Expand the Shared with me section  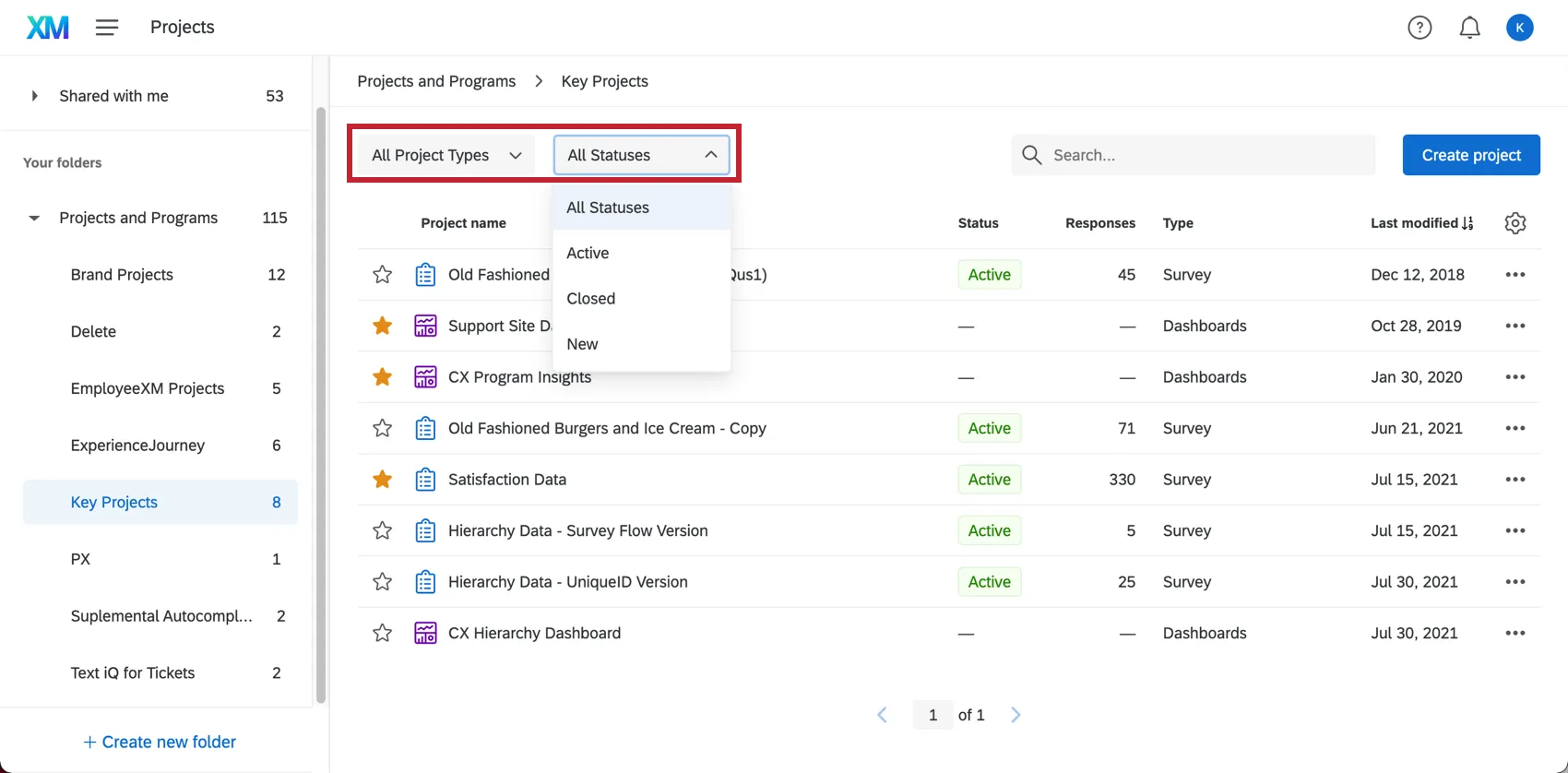(34, 96)
